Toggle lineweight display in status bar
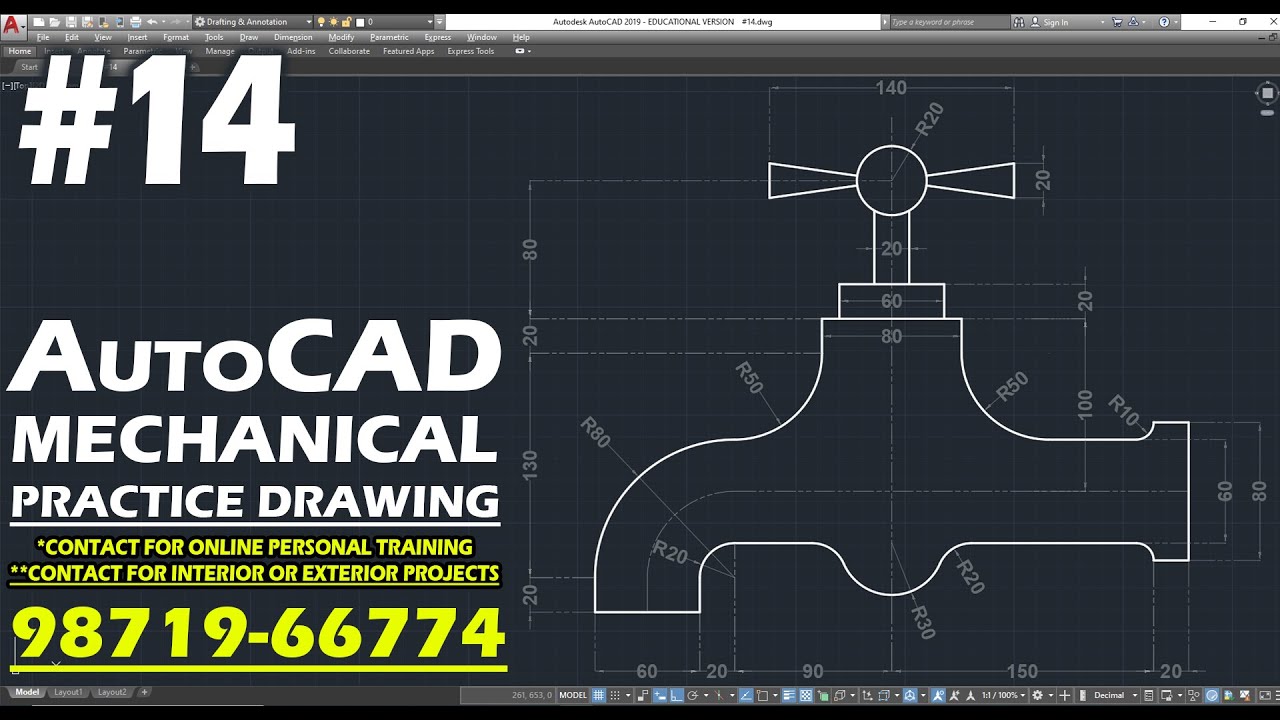 [x=789, y=695]
